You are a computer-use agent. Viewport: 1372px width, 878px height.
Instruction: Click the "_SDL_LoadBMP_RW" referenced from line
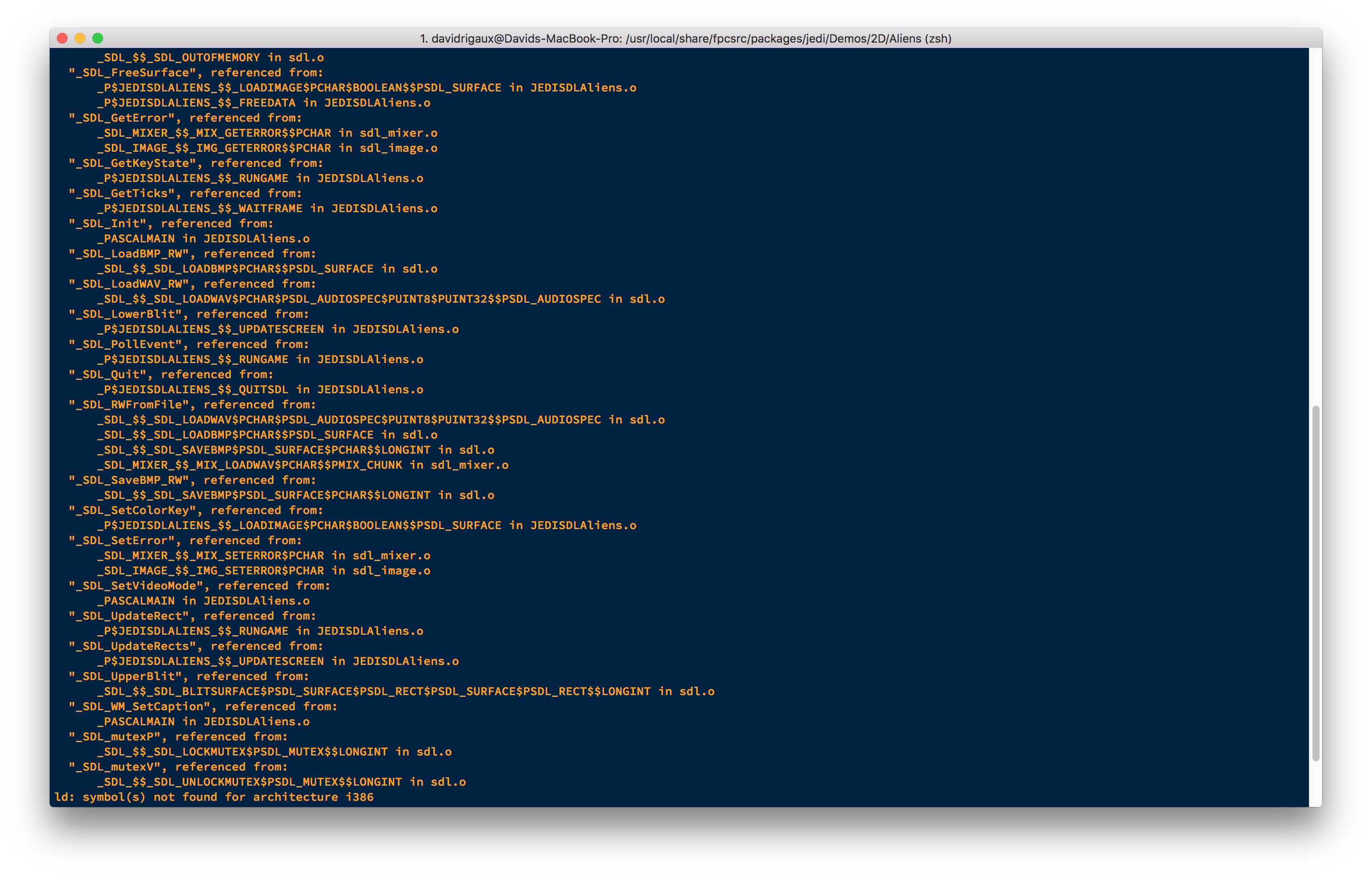[193, 254]
